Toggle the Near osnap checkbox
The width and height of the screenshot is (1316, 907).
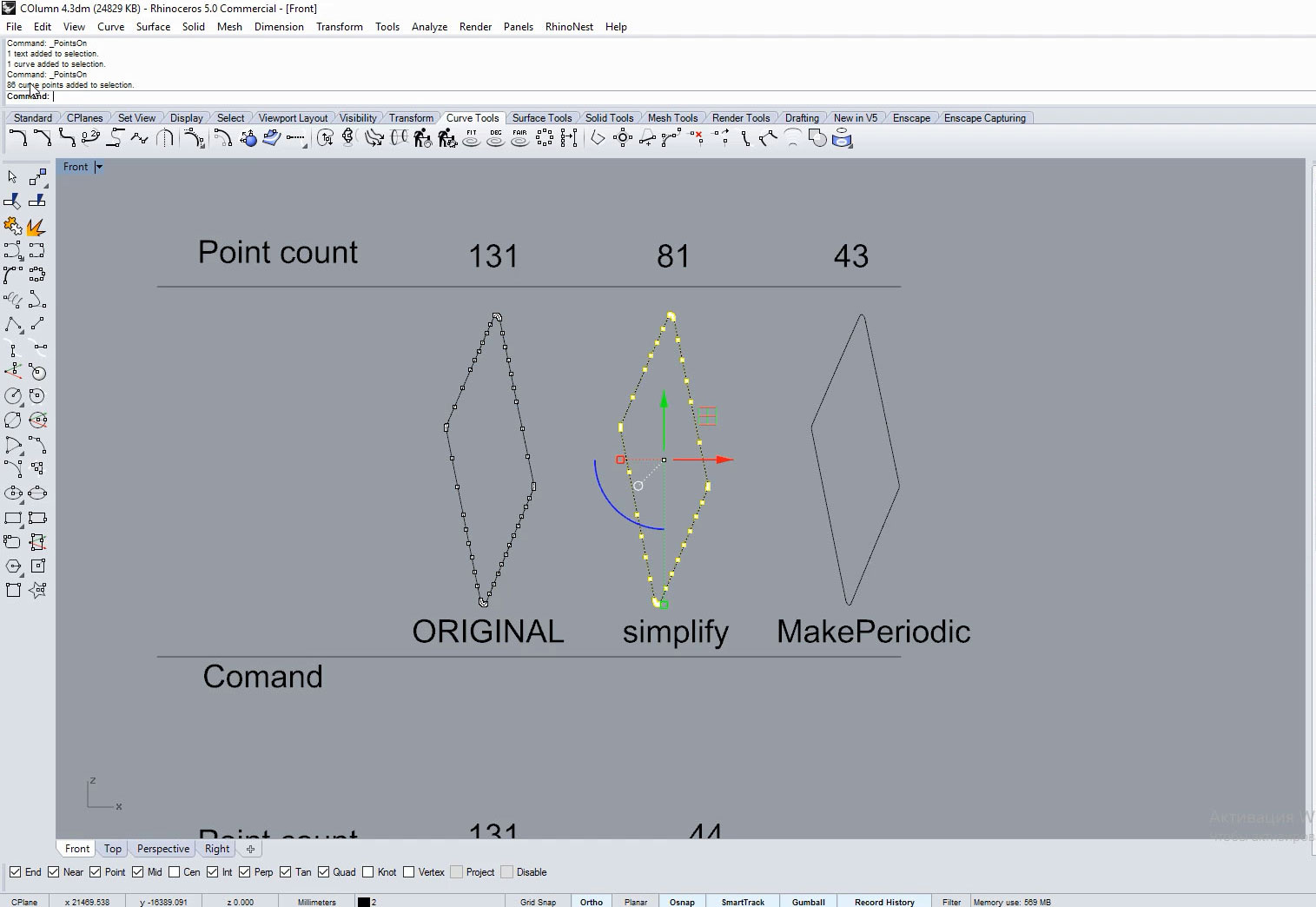54,872
